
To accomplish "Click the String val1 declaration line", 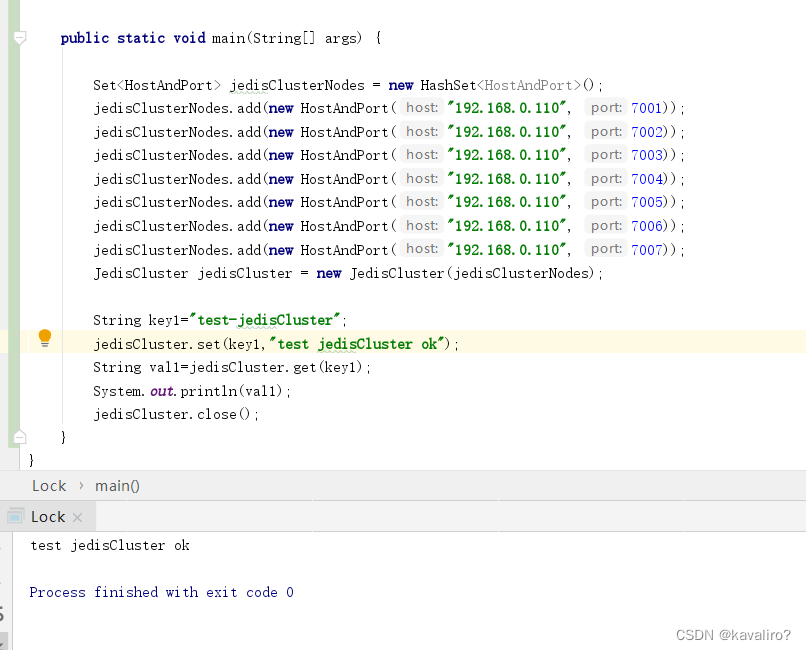I will point(231,368).
